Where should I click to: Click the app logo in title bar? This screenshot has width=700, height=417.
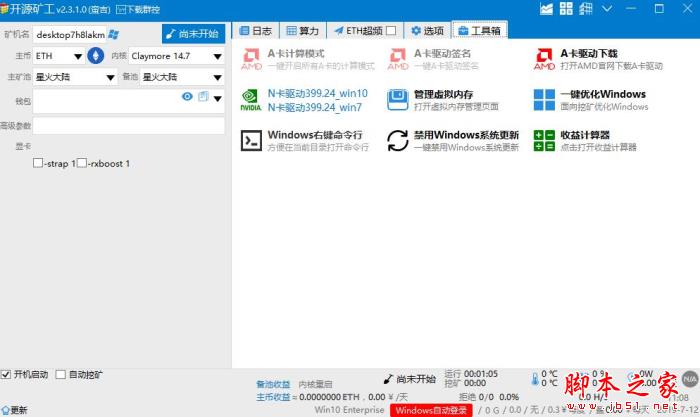[x=4, y=9]
